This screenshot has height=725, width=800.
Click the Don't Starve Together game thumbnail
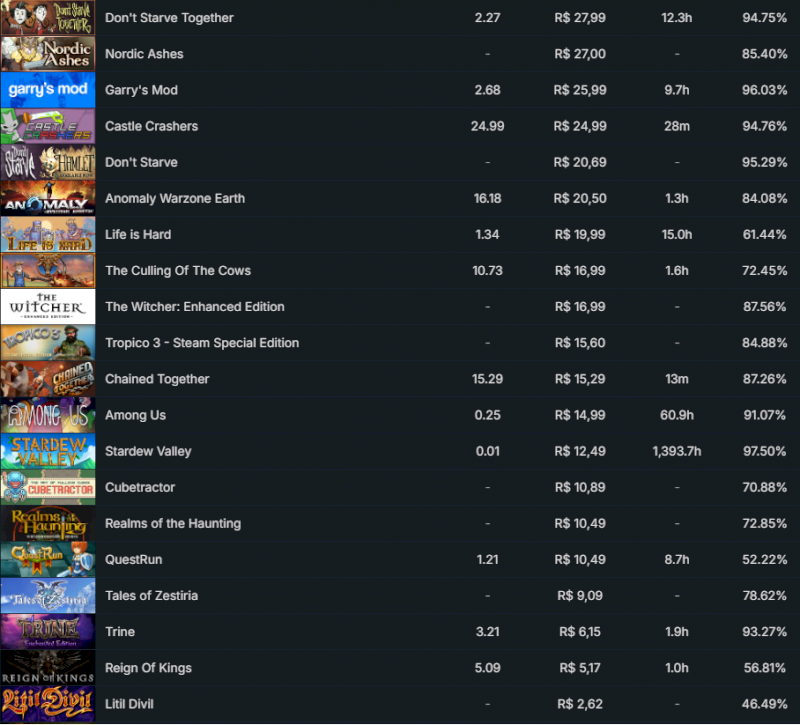click(48, 18)
